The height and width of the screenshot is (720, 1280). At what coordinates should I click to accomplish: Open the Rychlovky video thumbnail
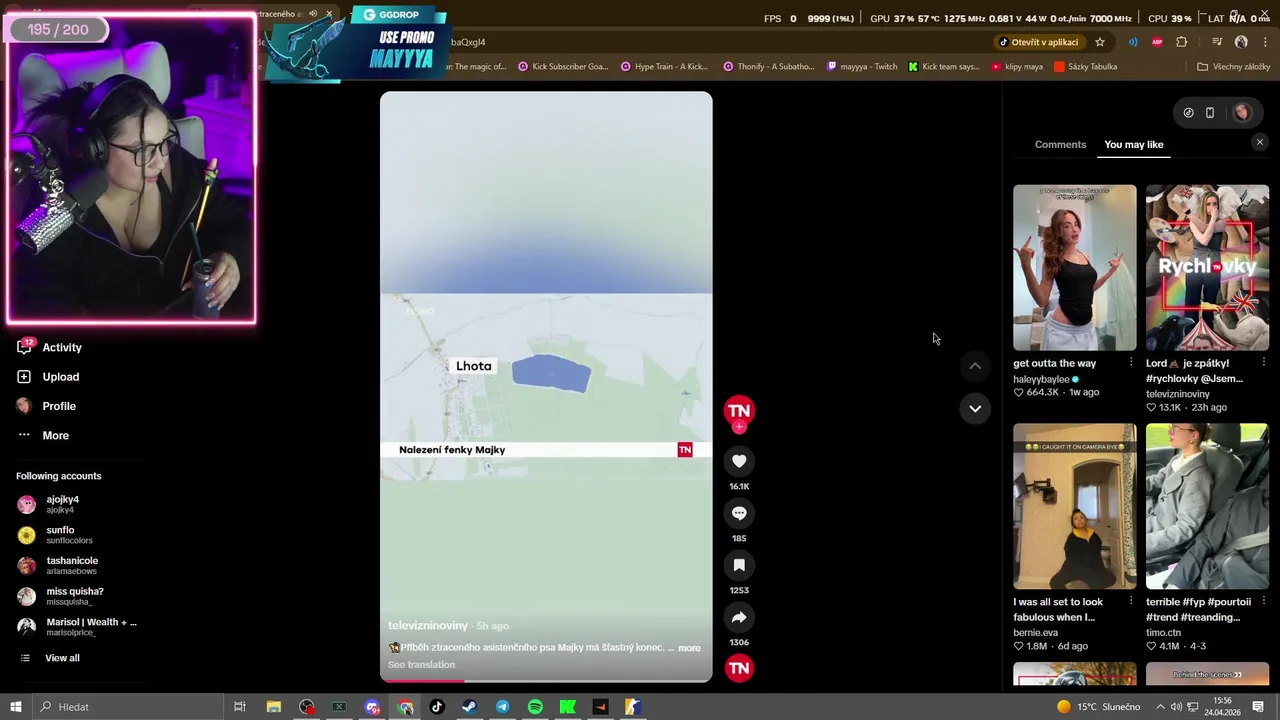(x=1207, y=267)
